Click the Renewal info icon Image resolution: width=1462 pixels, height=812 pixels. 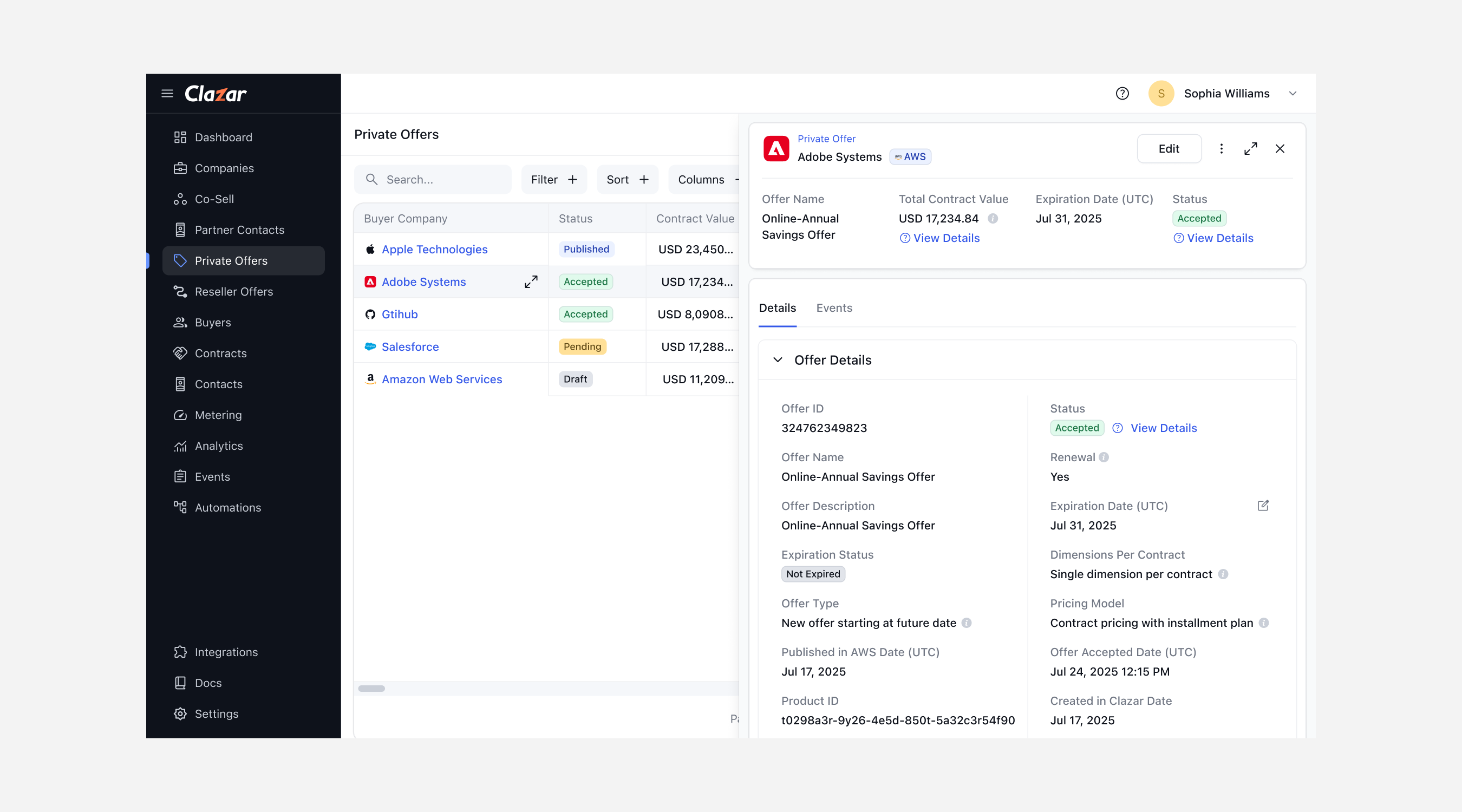[1104, 457]
